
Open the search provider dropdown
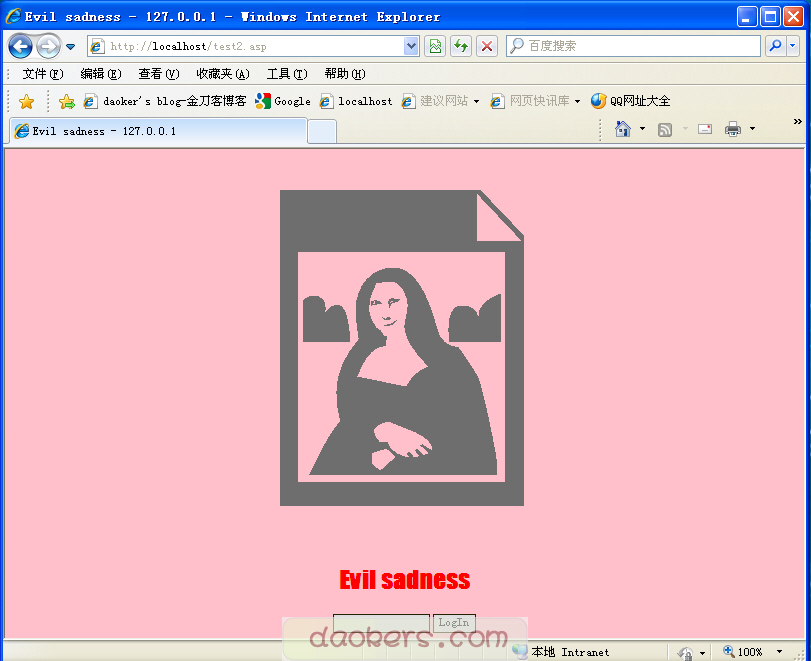[793, 46]
